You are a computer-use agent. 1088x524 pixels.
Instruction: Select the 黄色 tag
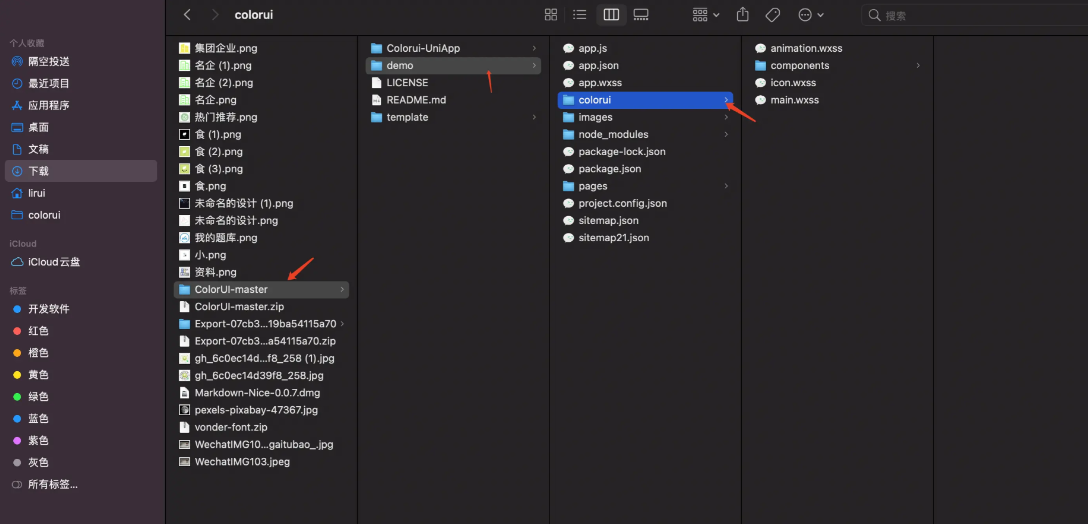pyautogui.click(x=82, y=375)
